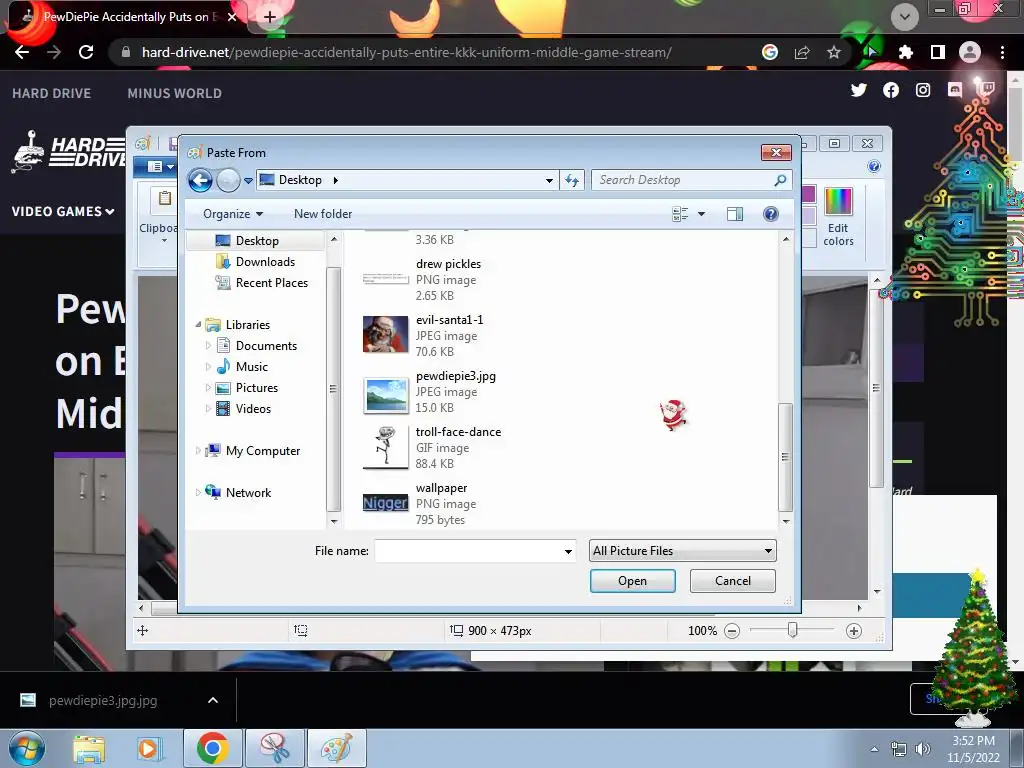
Task: Click the File name input field
Action: click(475, 551)
